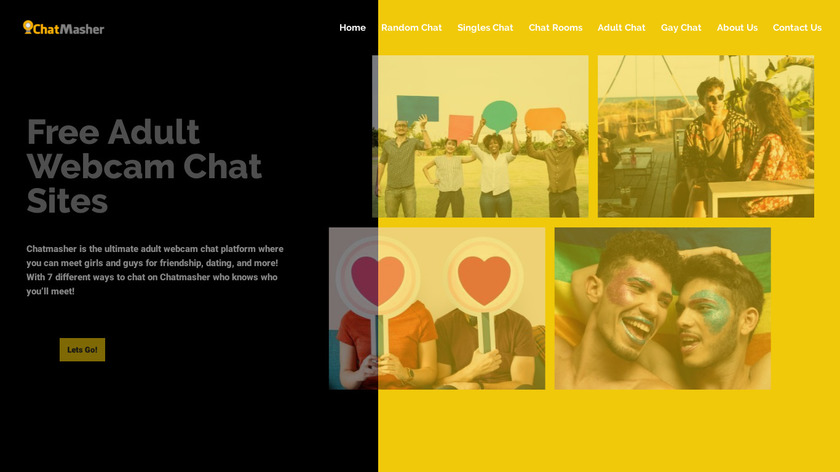
Task: Click the ChatMasher wordmark text
Action: pos(69,29)
